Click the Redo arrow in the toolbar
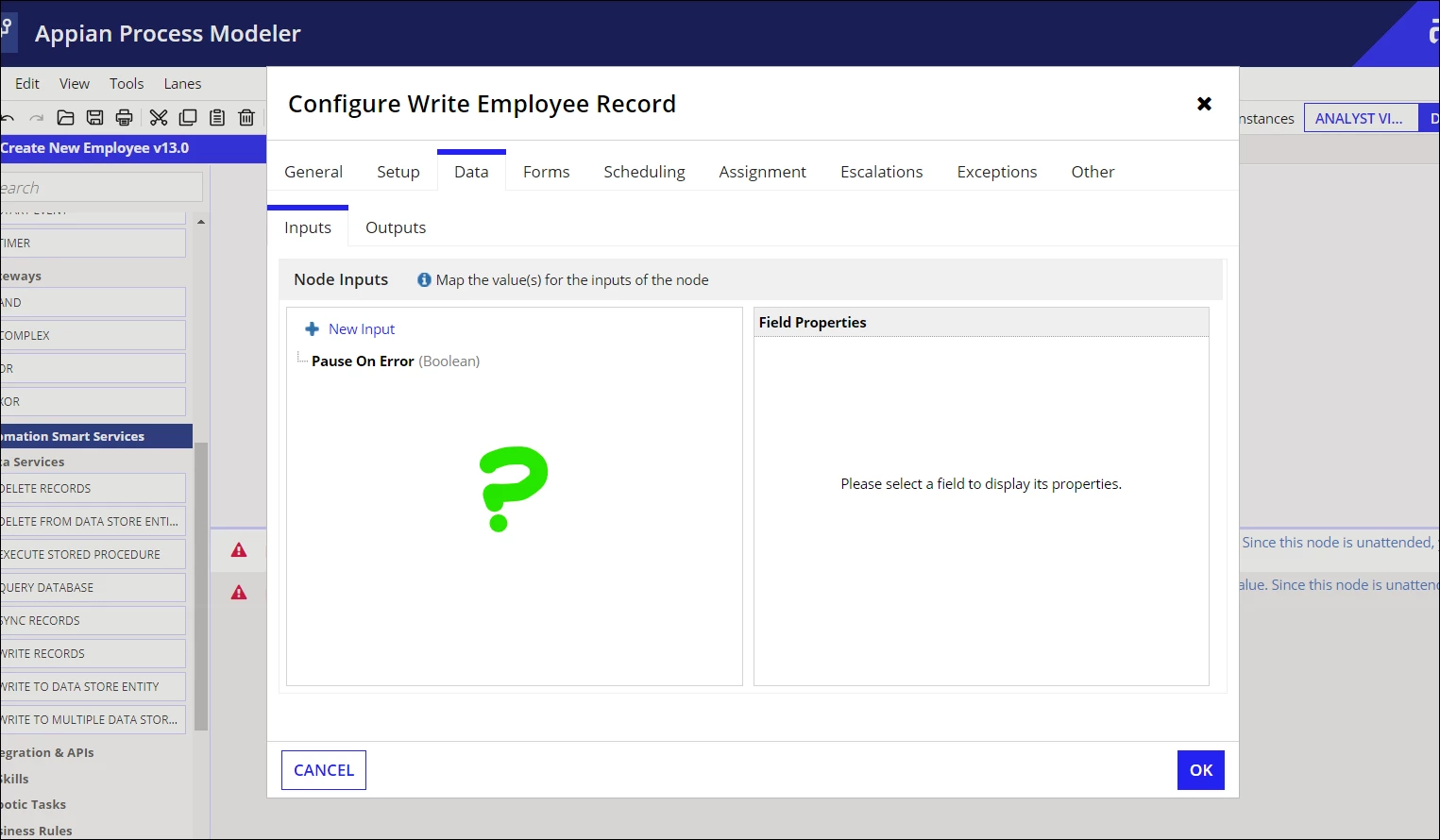 [x=36, y=118]
